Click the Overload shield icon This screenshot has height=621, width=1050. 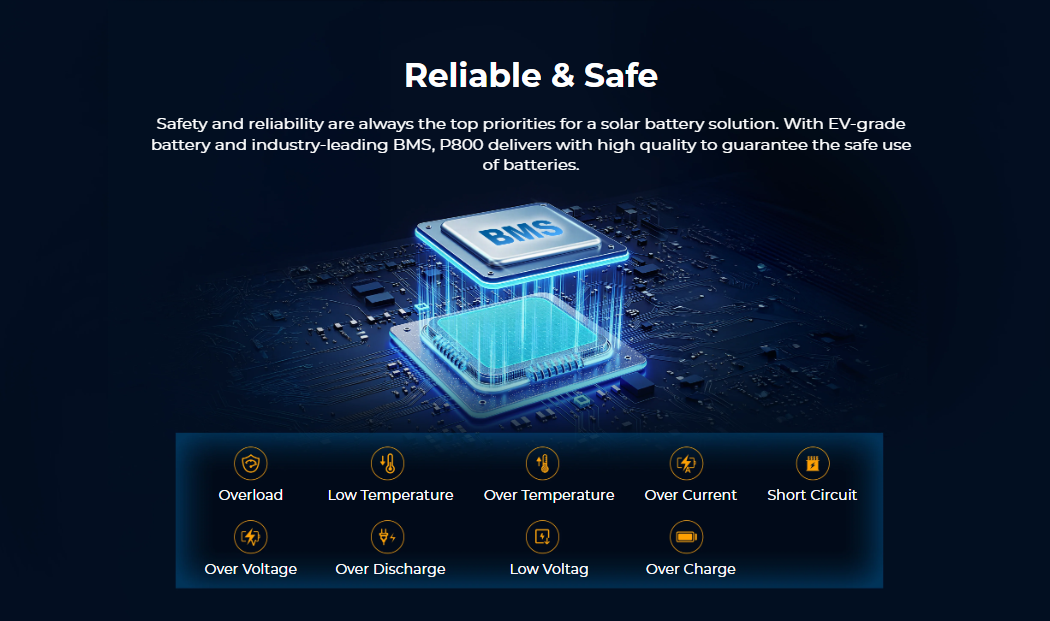point(250,463)
